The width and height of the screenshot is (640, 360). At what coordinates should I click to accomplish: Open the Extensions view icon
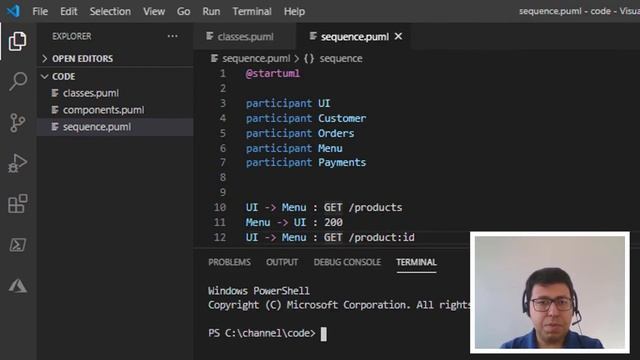18,204
